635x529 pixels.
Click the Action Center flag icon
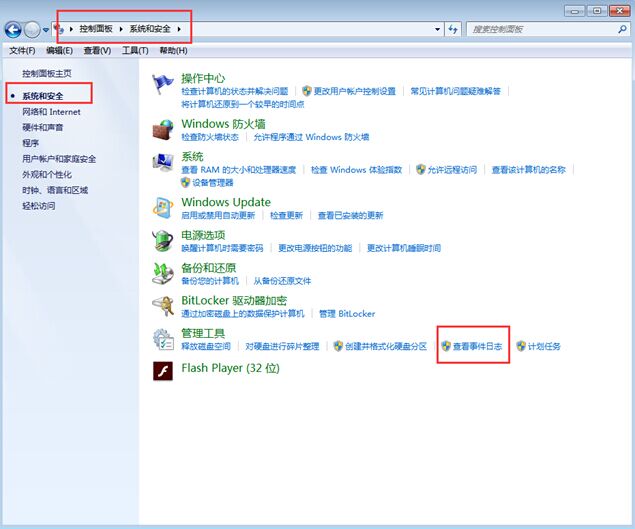tap(162, 85)
